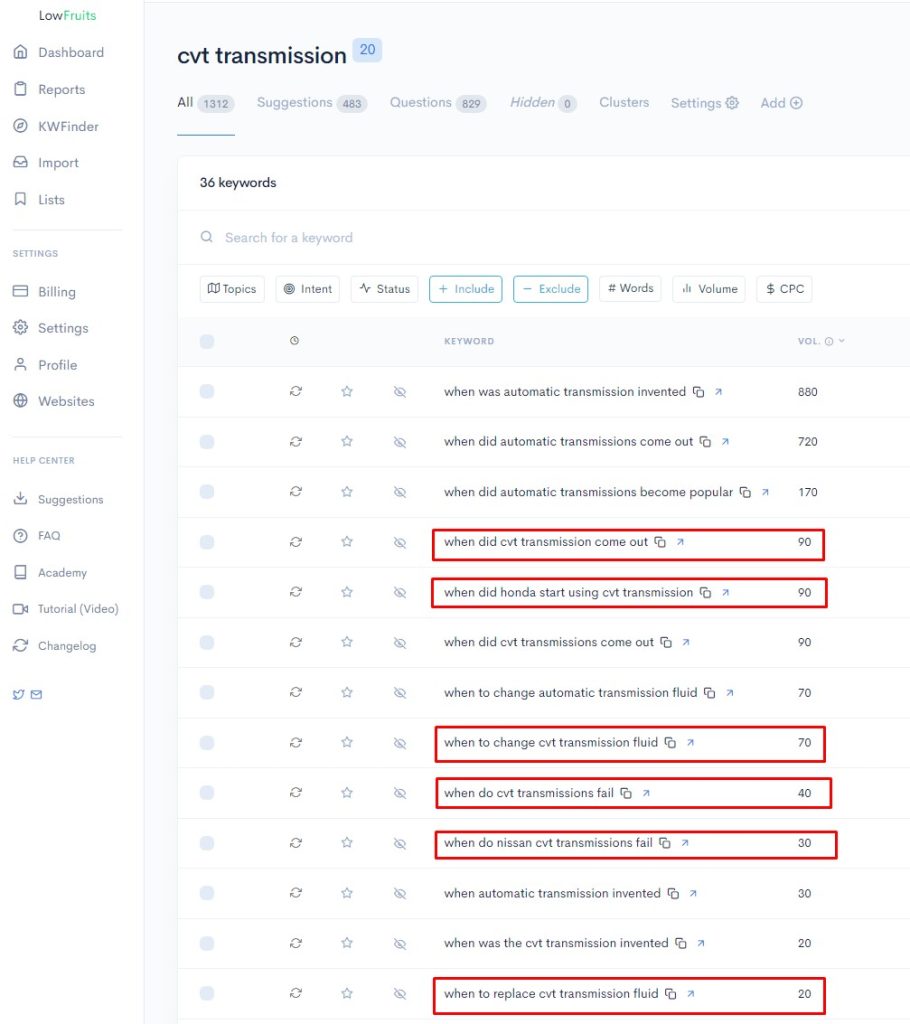Switch to the Suggestions 483 tab
The image size is (910, 1024).
point(312,103)
